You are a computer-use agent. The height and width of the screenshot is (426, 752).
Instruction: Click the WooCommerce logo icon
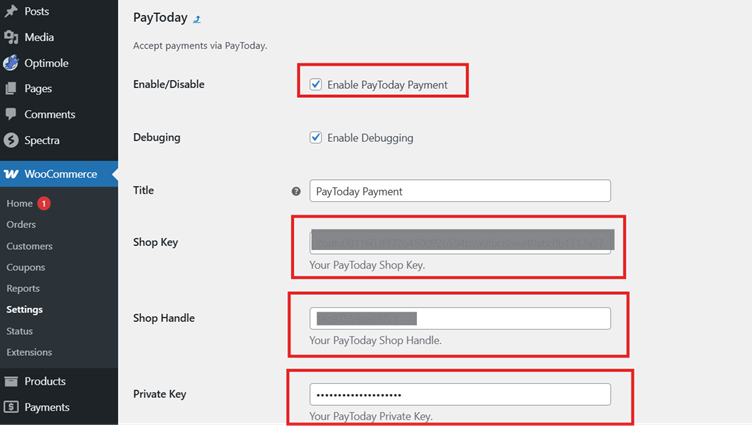[x=11, y=174]
